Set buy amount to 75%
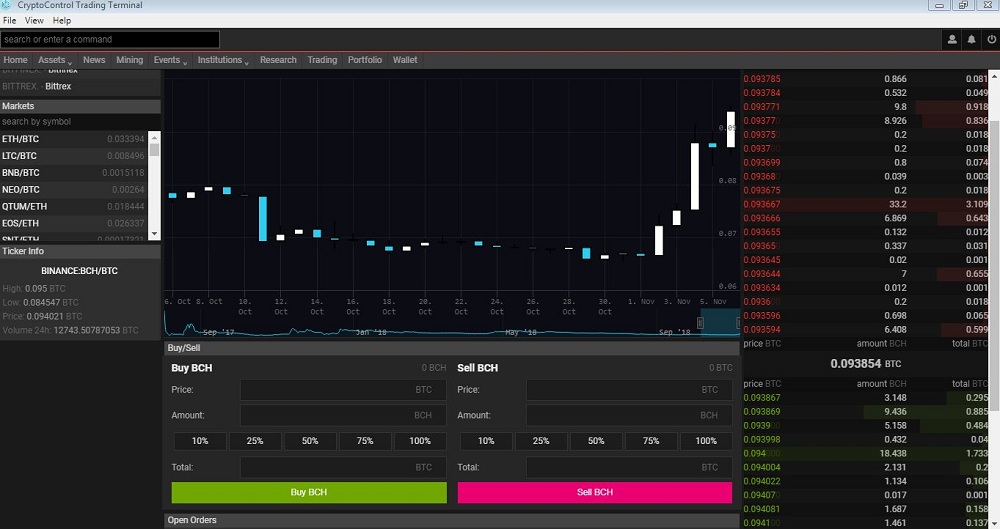1000x529 pixels. point(365,441)
